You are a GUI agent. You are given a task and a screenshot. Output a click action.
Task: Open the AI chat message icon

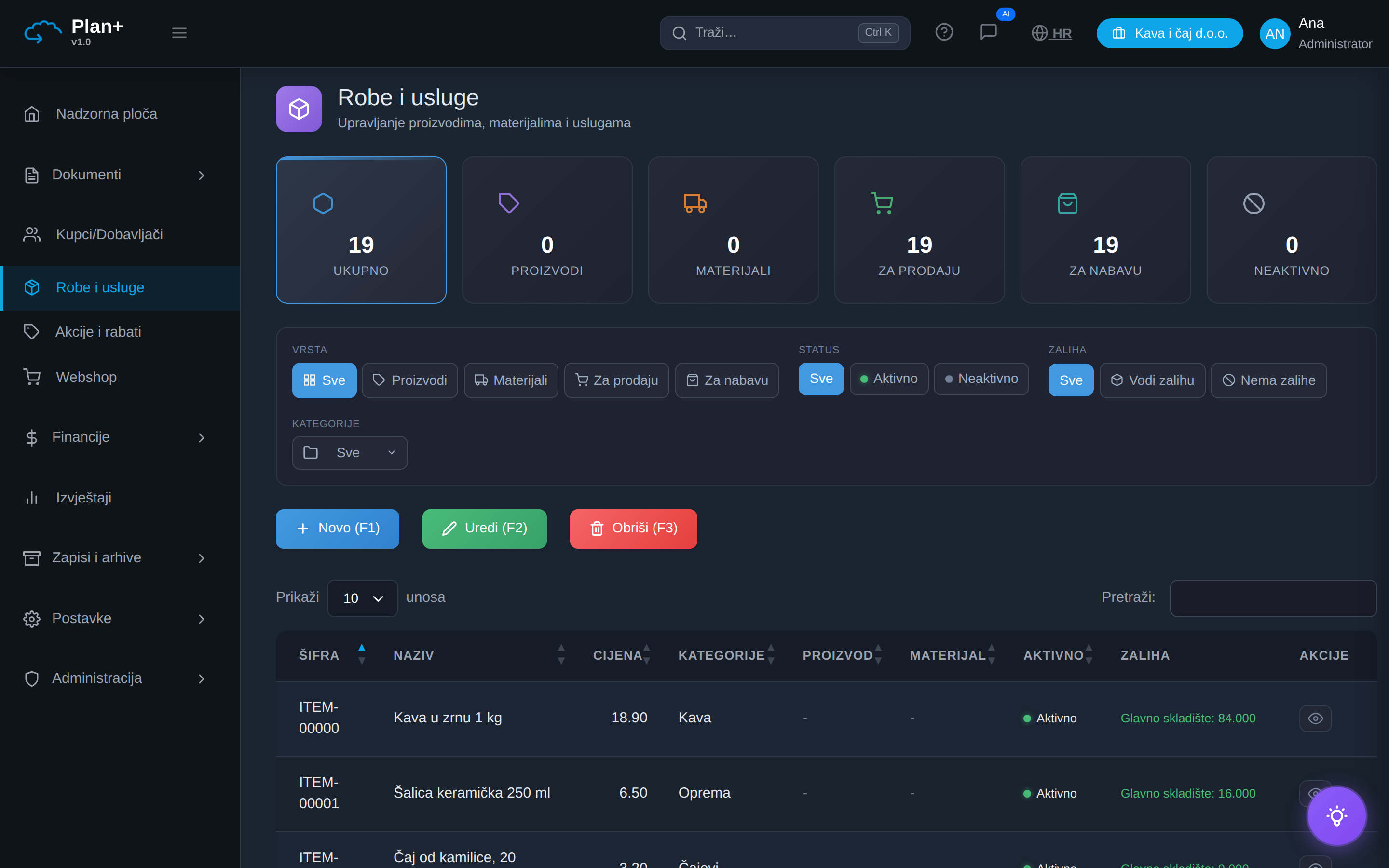(988, 32)
